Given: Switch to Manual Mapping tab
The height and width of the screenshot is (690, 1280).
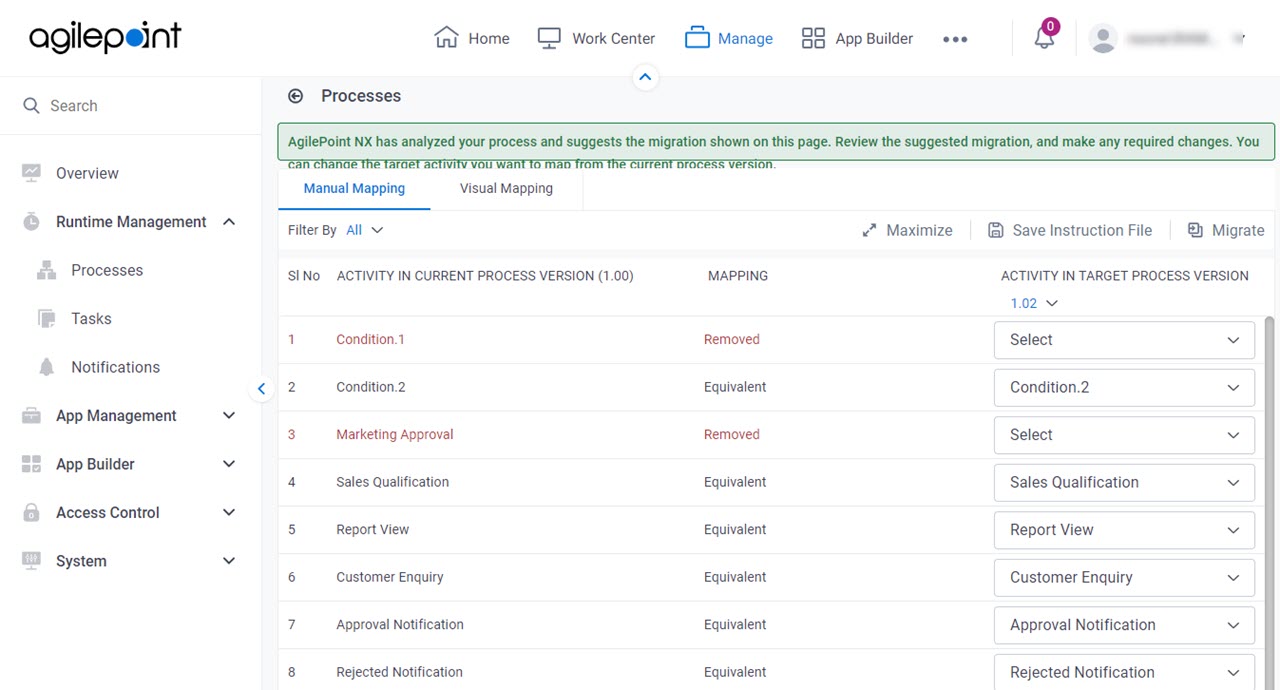Looking at the screenshot, I should 354,188.
